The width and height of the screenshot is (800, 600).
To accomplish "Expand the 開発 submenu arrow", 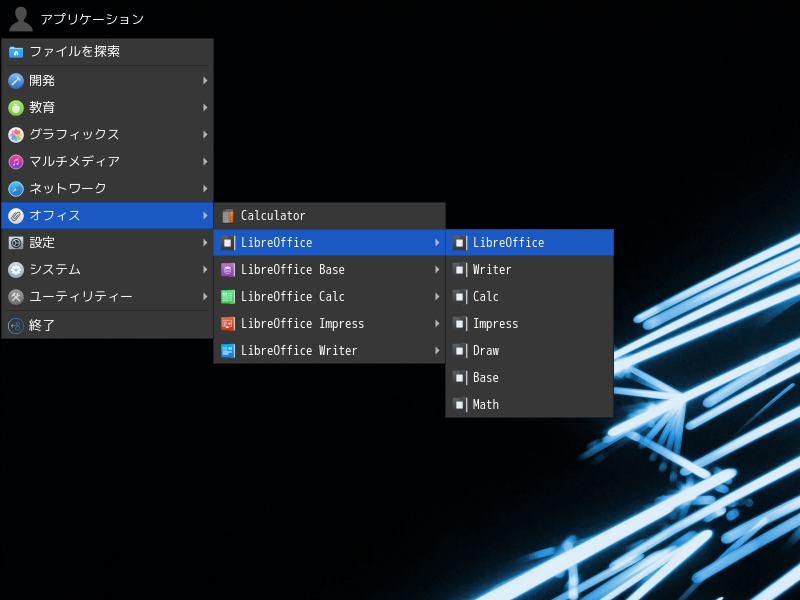I will coord(205,81).
